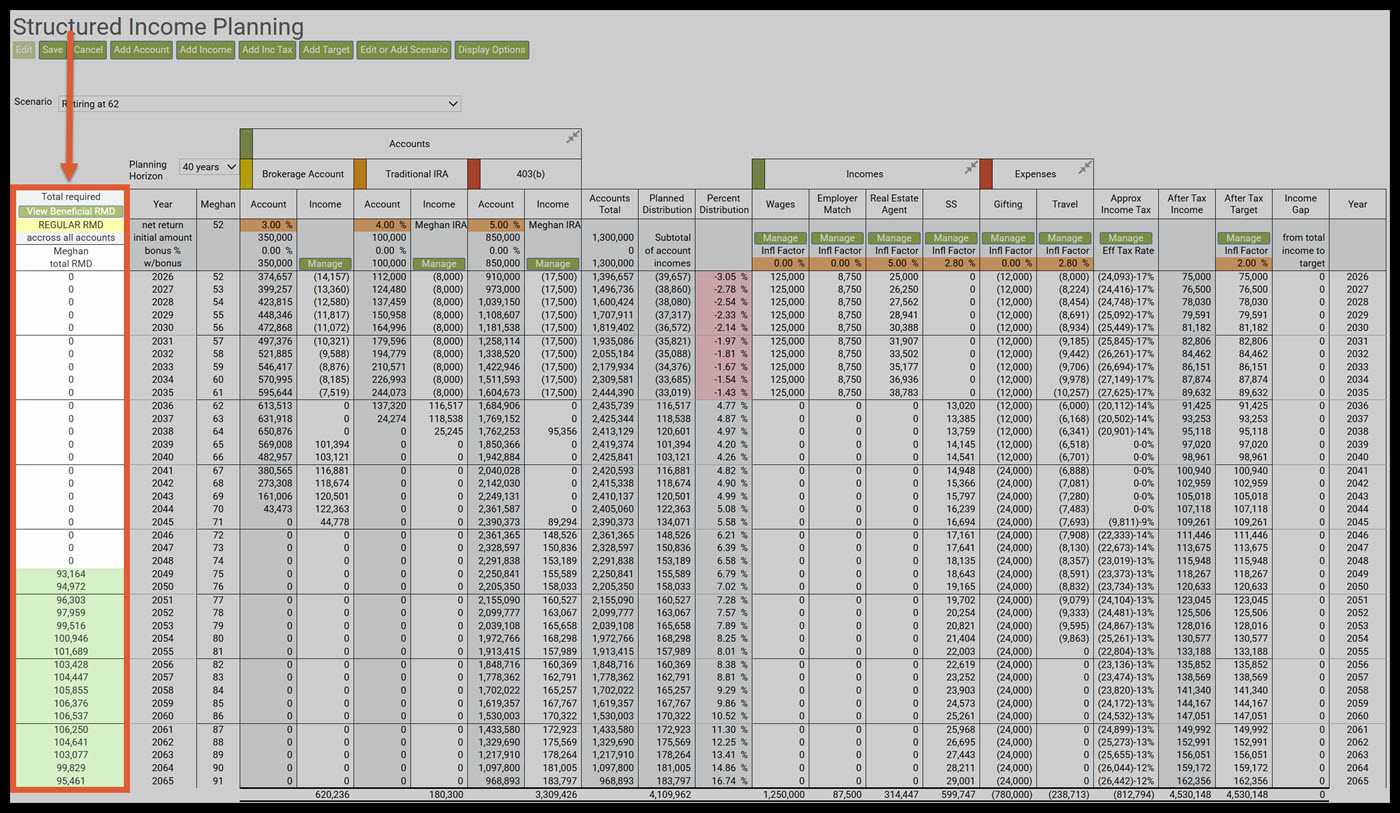The image size is (1400, 813).
Task: Click the green Accounts group color swatch
Action: point(246,143)
